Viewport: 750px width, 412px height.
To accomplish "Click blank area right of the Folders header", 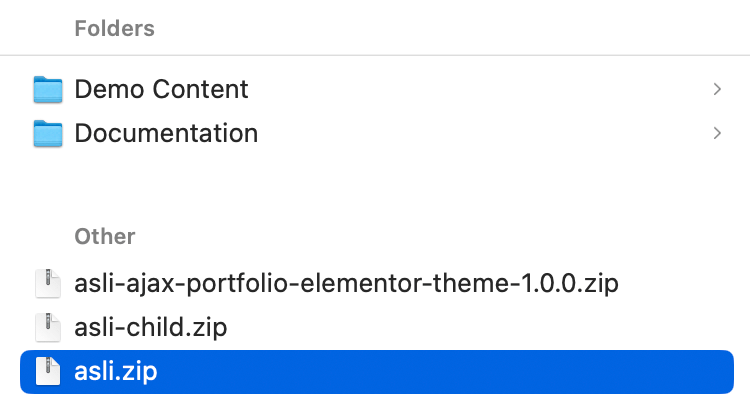I will pos(450,28).
